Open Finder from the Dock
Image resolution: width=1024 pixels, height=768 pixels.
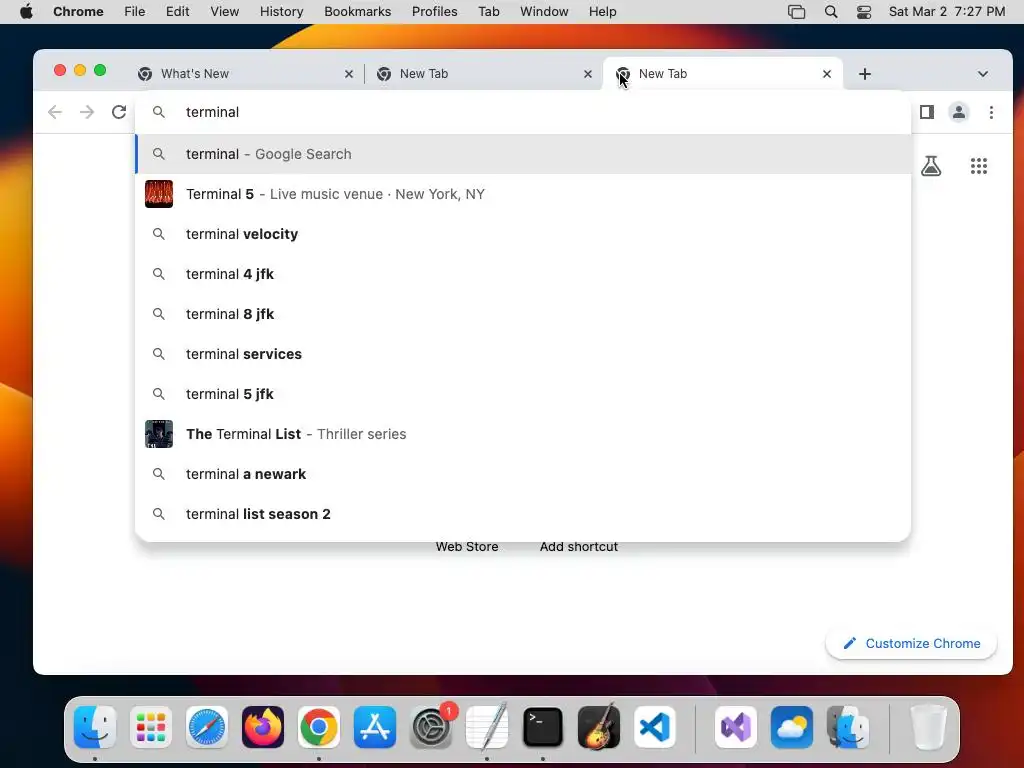coord(95,727)
